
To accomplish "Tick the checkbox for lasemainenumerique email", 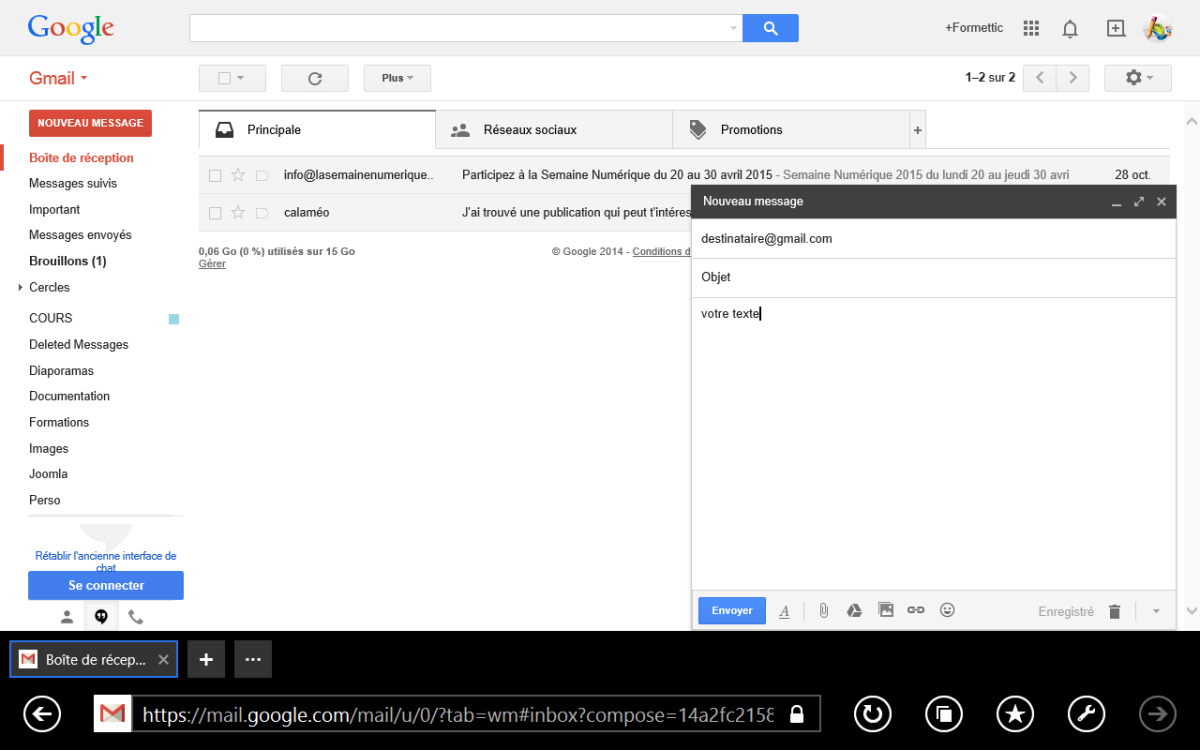I will tap(214, 175).
